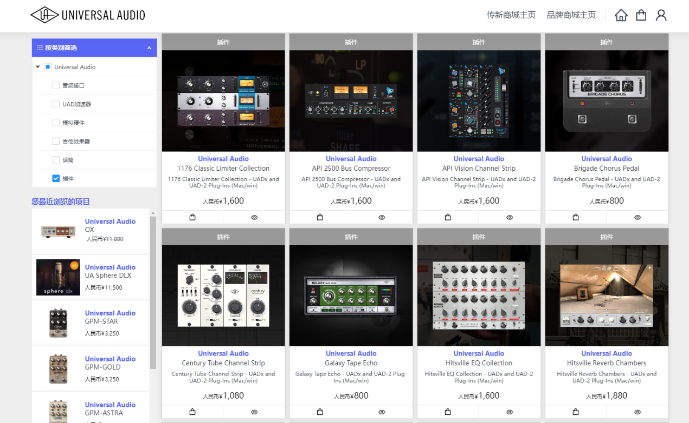The image size is (689, 423).
Task: Add Galaxy Tape Echo to cart
Action: (x=320, y=412)
